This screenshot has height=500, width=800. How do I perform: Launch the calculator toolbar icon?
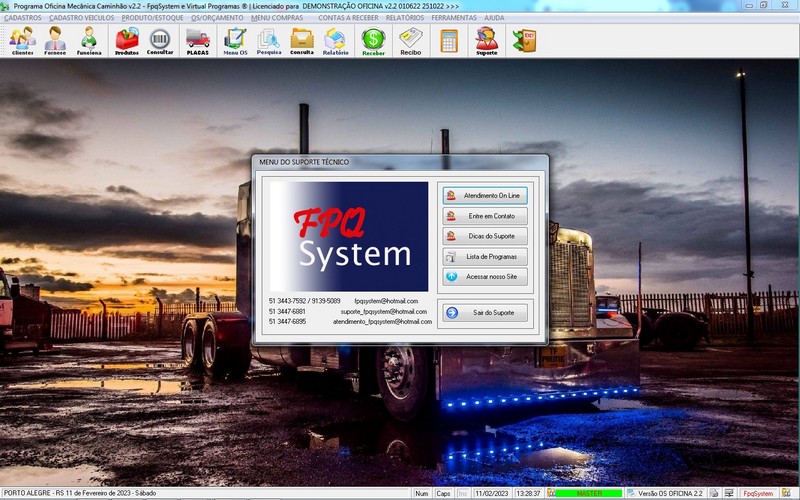pos(448,41)
